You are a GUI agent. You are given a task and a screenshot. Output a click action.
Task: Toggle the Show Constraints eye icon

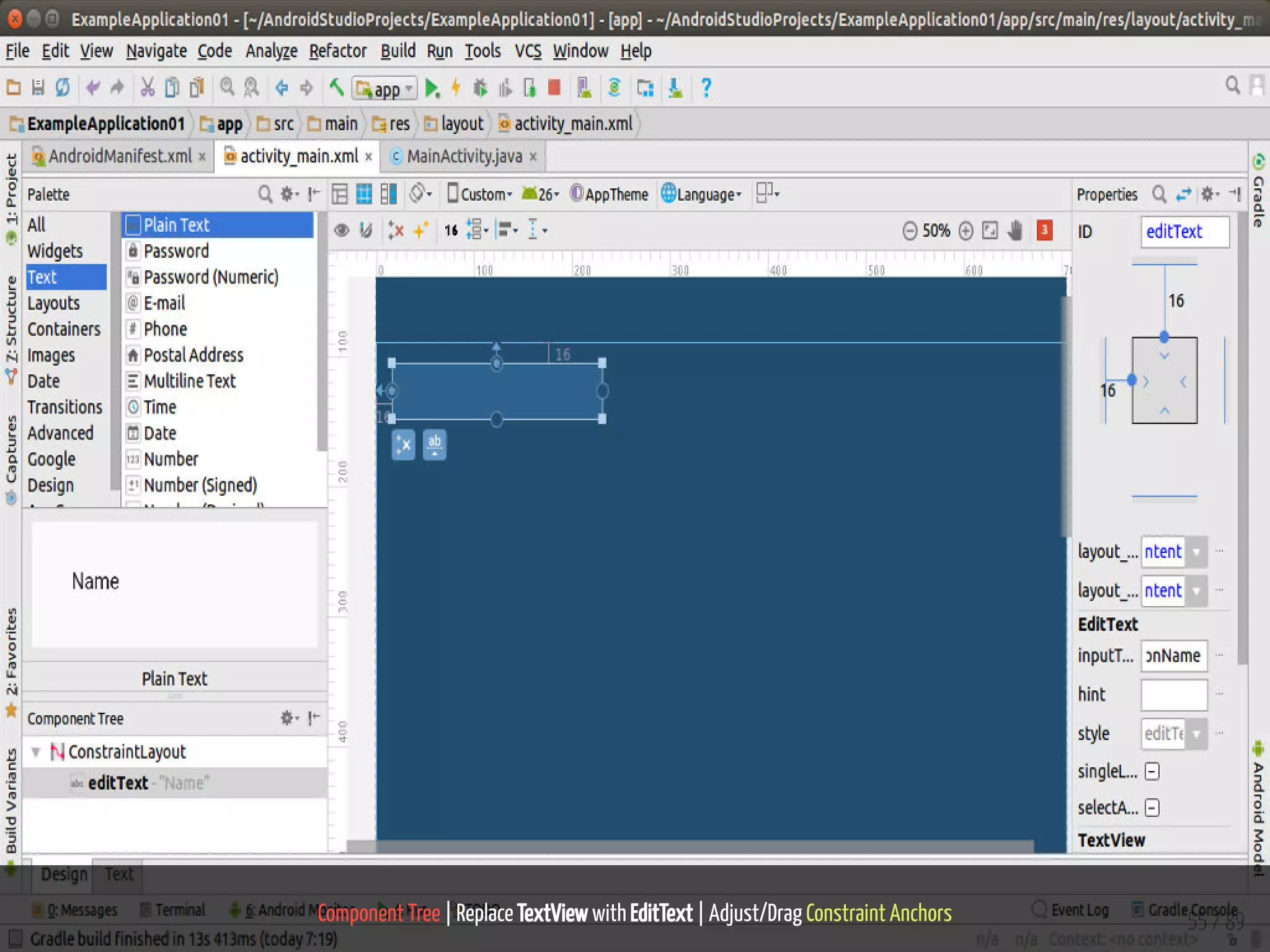(341, 231)
